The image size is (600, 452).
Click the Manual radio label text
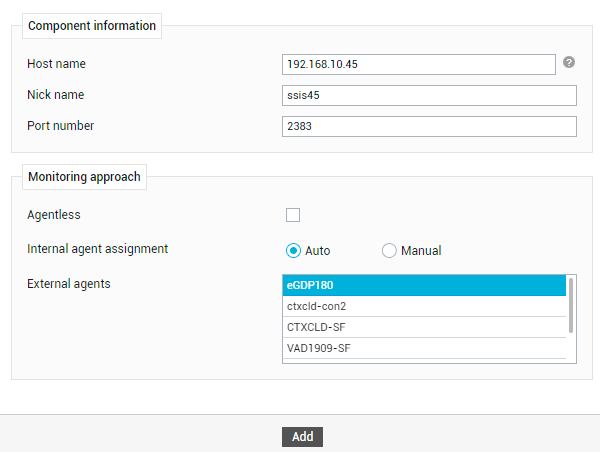point(421,251)
